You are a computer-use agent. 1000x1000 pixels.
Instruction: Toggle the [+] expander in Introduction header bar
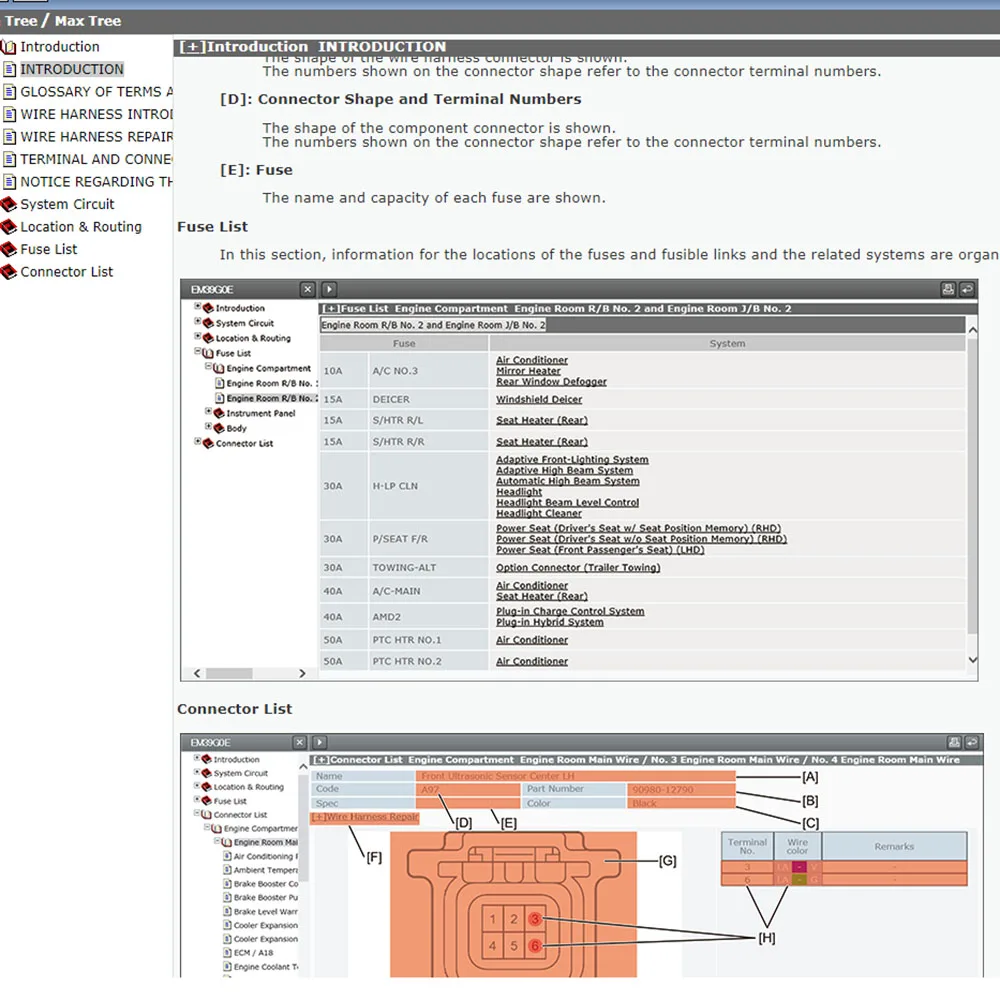(x=192, y=47)
